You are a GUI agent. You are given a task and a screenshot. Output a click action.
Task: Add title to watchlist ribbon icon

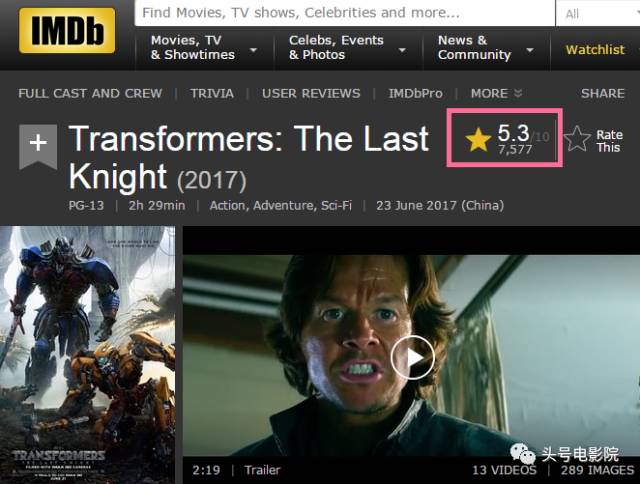click(38, 147)
